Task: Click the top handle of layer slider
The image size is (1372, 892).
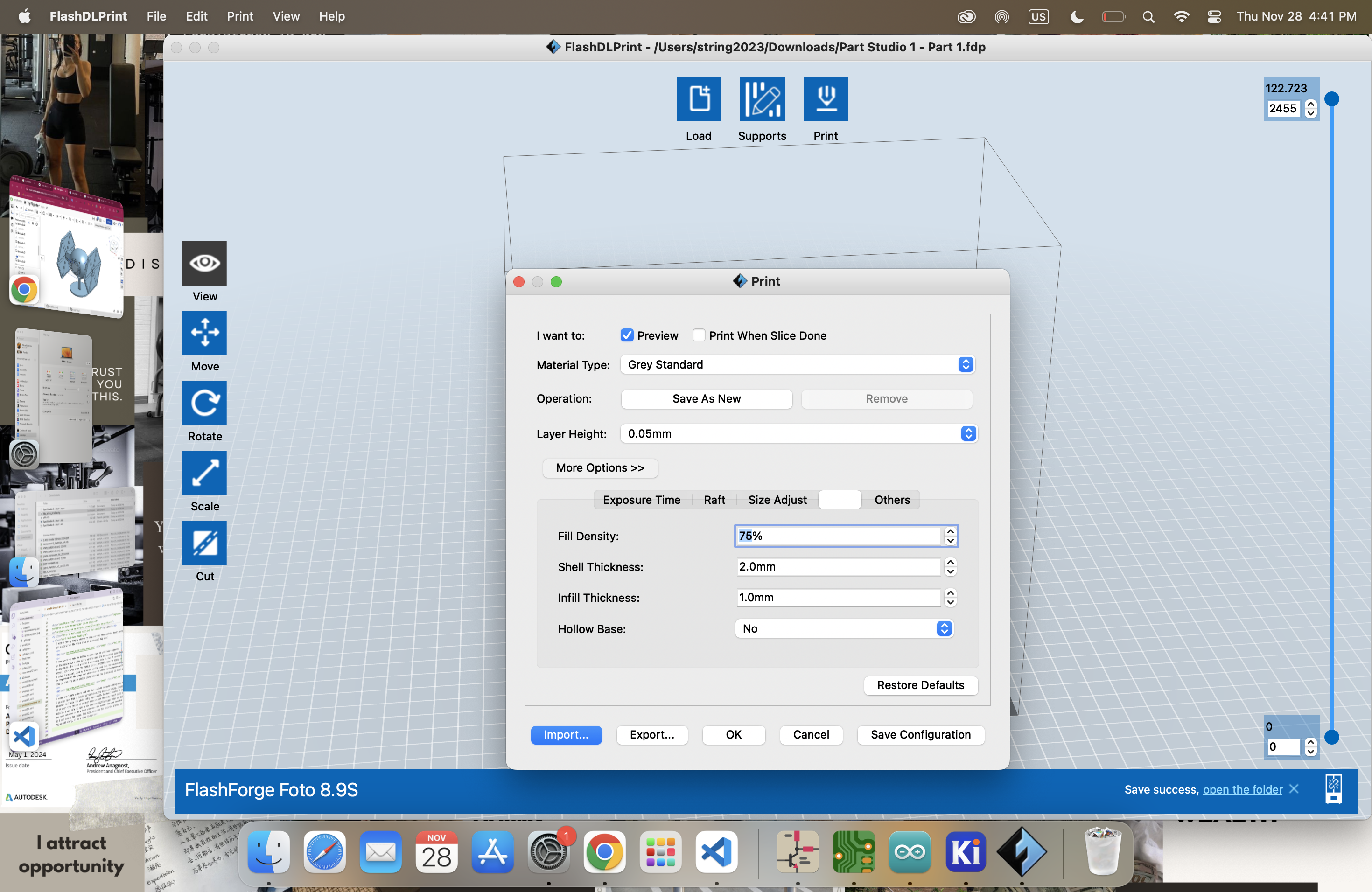Action: coord(1332,99)
